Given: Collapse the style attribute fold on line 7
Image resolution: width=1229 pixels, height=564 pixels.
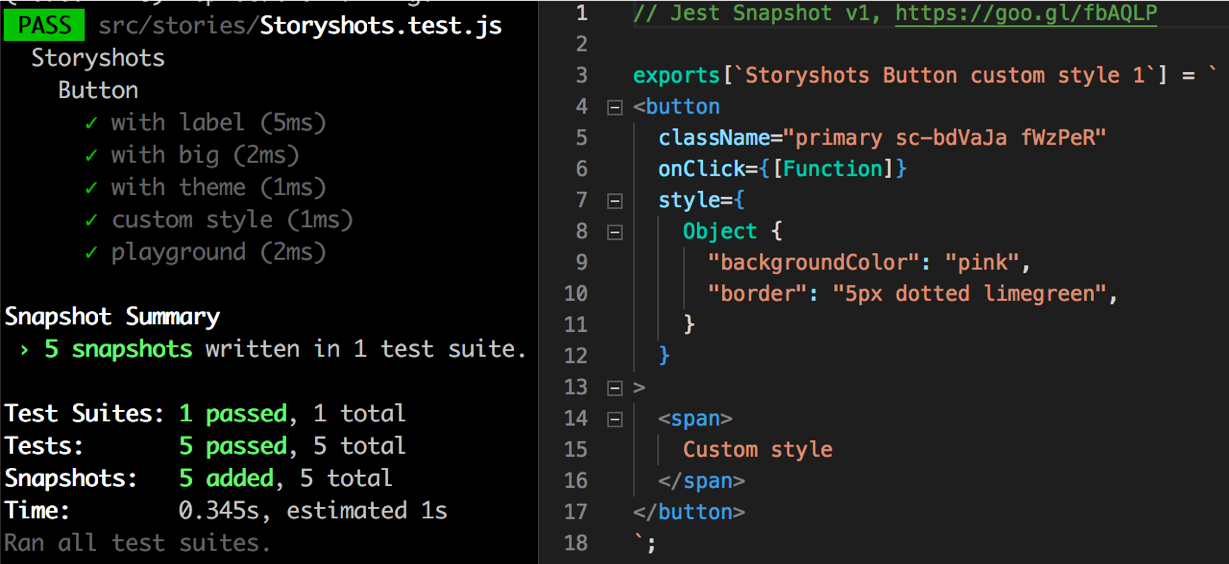Looking at the screenshot, I should [615, 201].
